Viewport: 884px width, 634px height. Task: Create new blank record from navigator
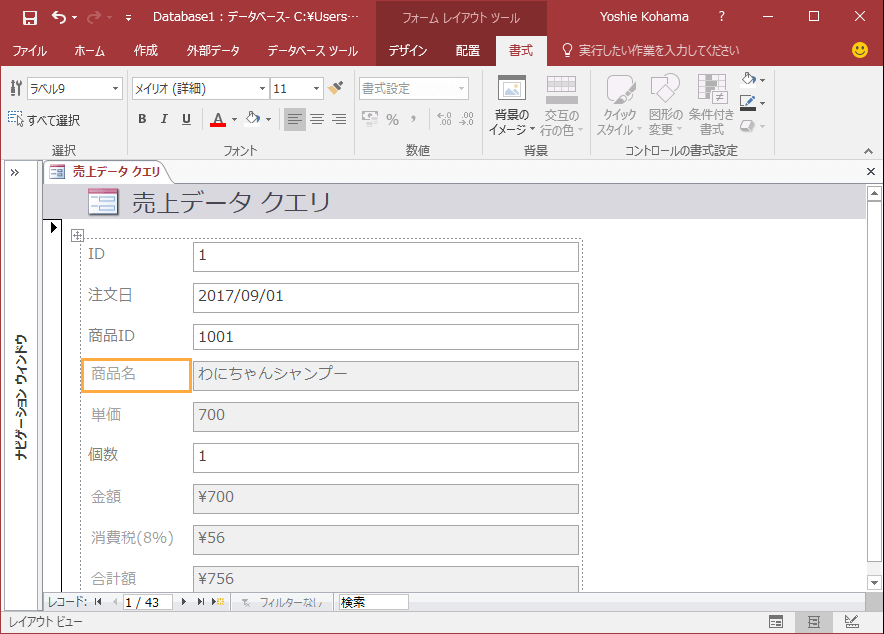point(217,602)
